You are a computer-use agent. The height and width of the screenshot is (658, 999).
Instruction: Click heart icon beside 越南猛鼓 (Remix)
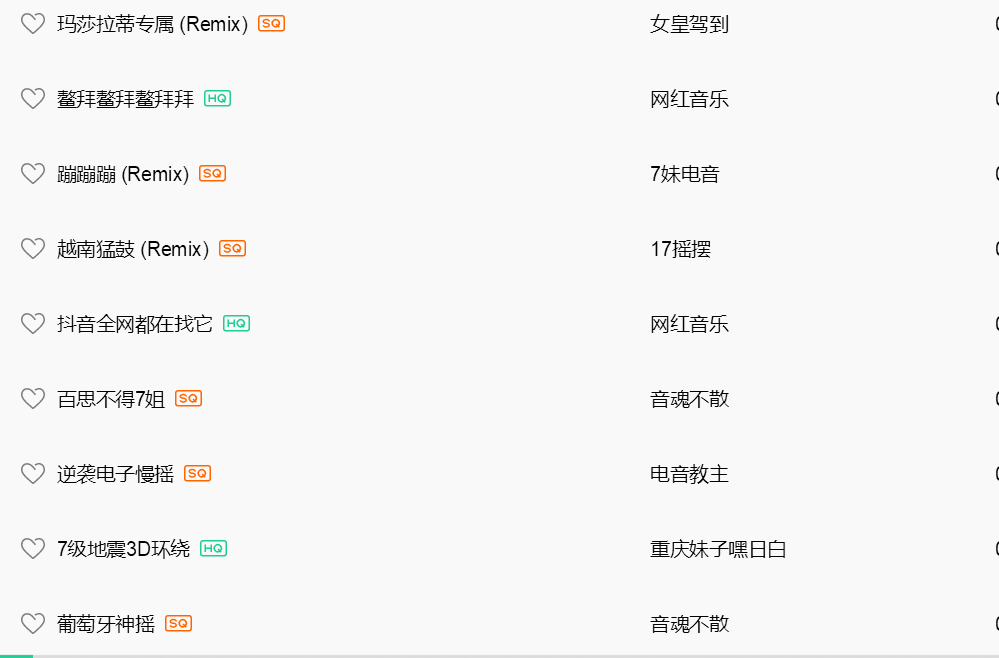[x=33, y=249]
